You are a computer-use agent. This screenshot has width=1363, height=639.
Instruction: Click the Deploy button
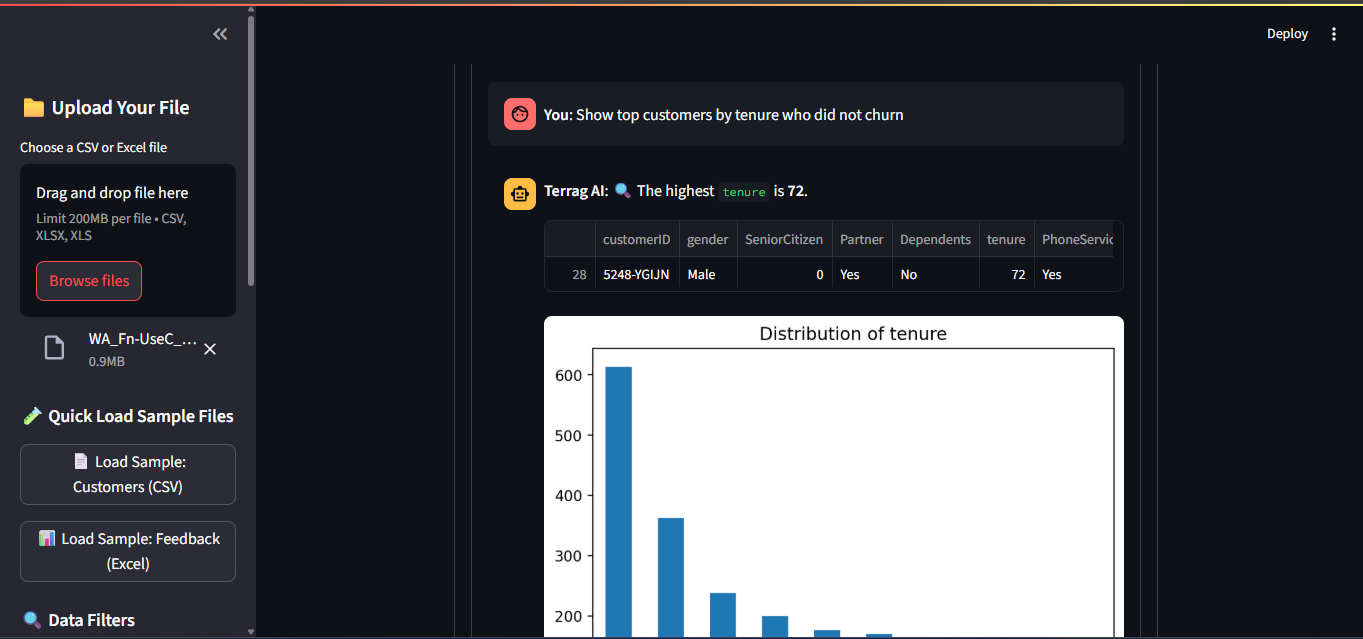pyautogui.click(x=1287, y=34)
